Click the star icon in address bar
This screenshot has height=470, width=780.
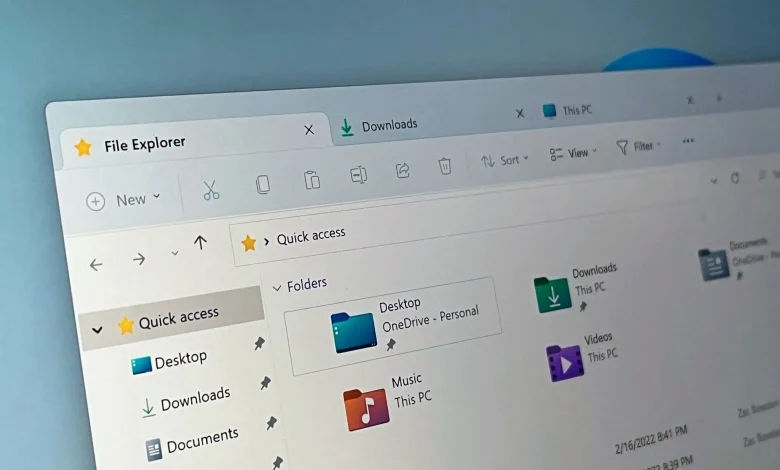(248, 243)
